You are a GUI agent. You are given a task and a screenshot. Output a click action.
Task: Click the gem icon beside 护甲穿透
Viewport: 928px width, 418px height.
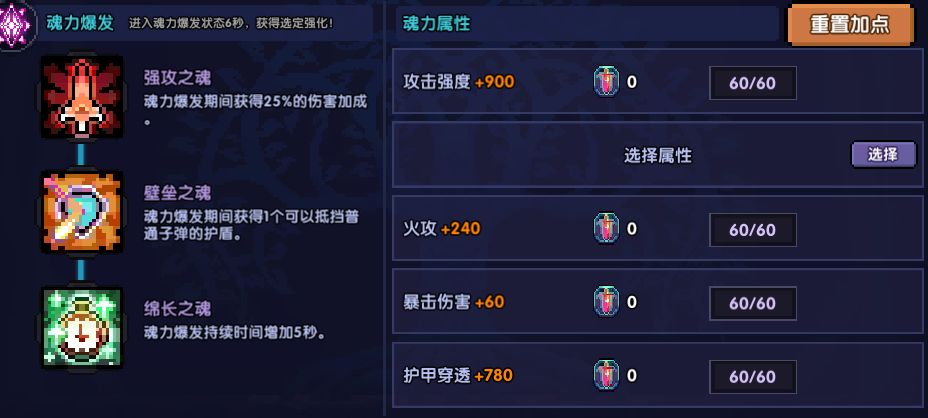tap(606, 376)
